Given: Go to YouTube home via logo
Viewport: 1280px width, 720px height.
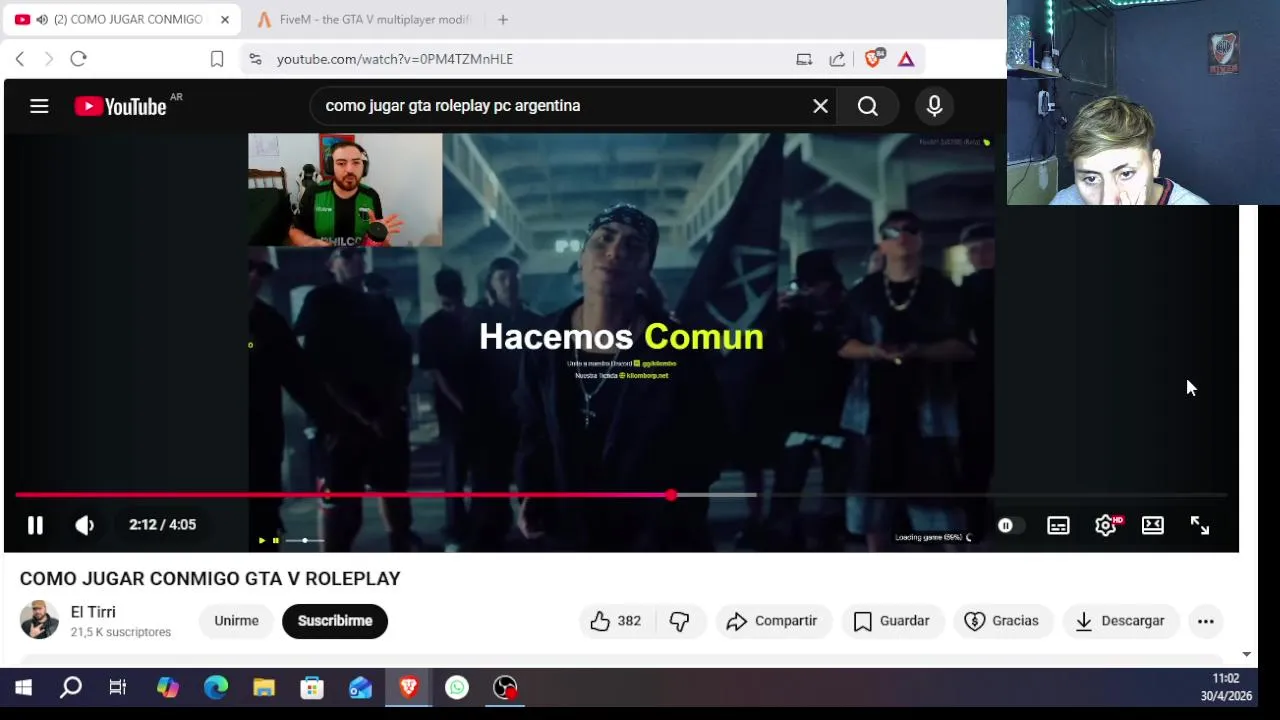Looking at the screenshot, I should 121,106.
